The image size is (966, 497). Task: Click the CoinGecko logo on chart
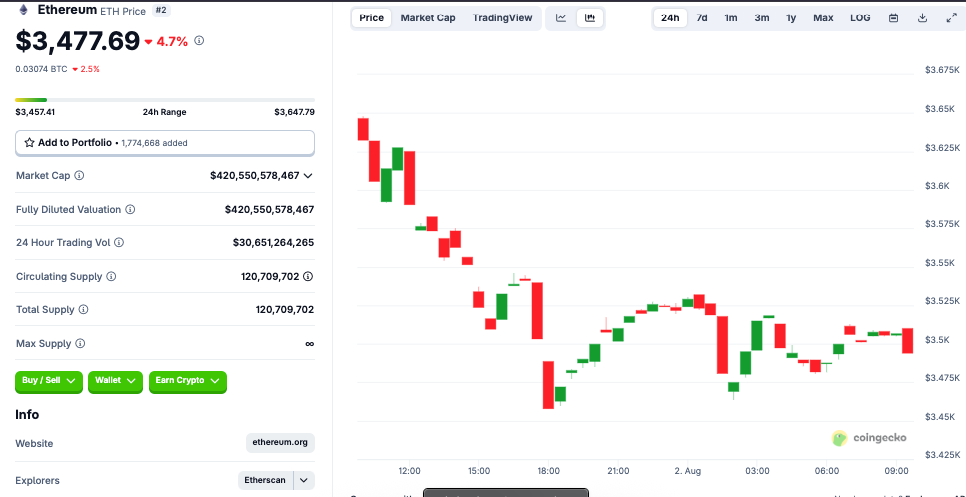[869, 438]
